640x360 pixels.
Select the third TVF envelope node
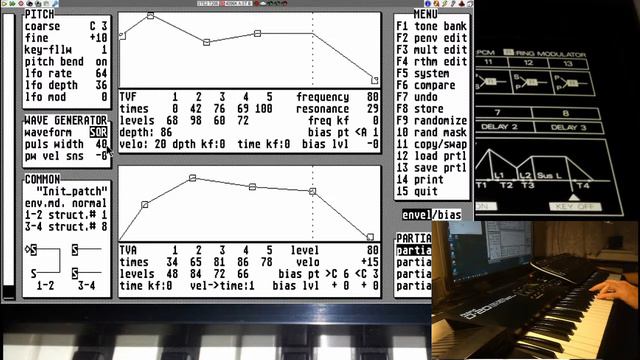[x=207, y=42]
